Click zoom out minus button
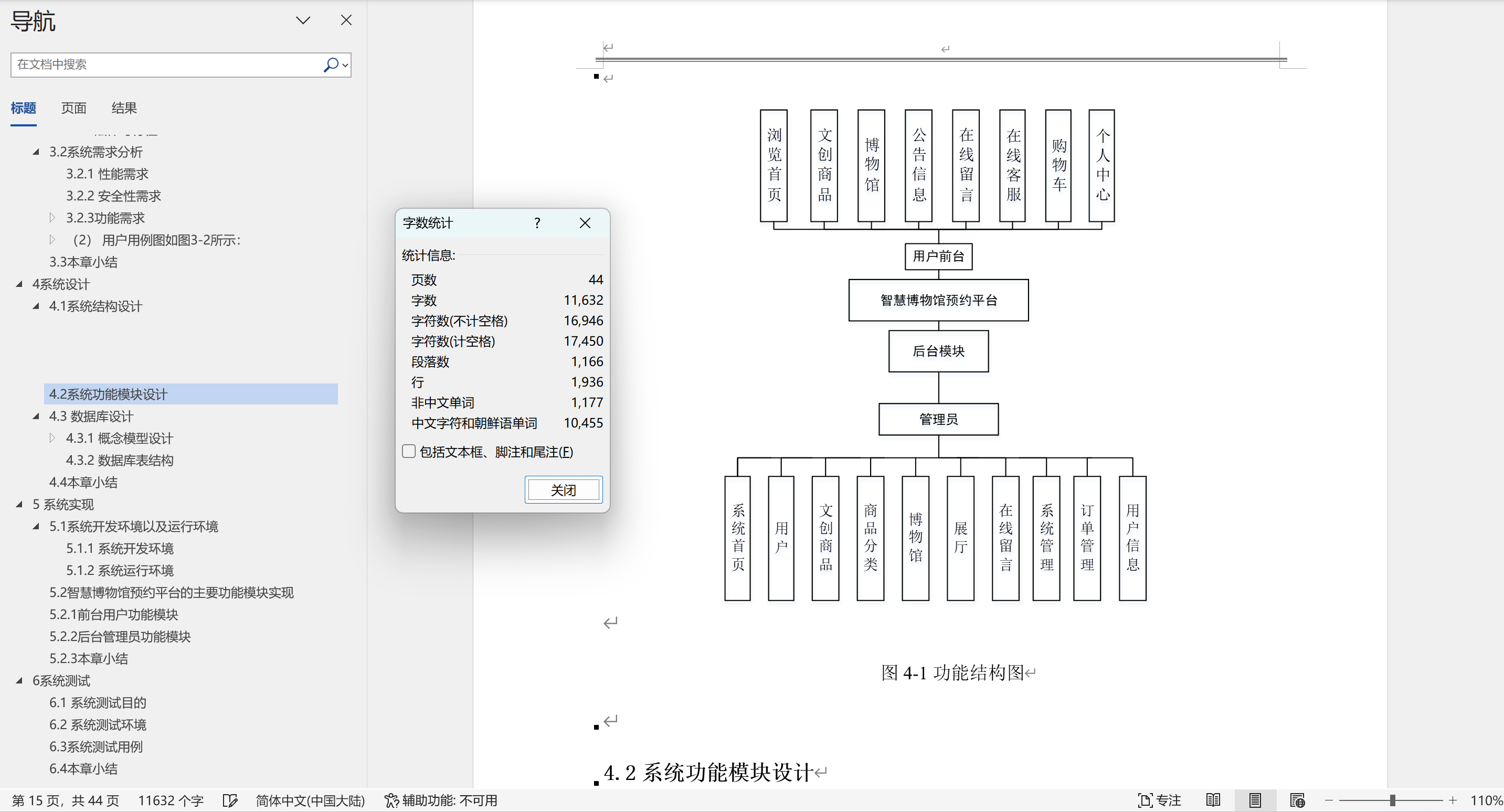 coord(1329,800)
